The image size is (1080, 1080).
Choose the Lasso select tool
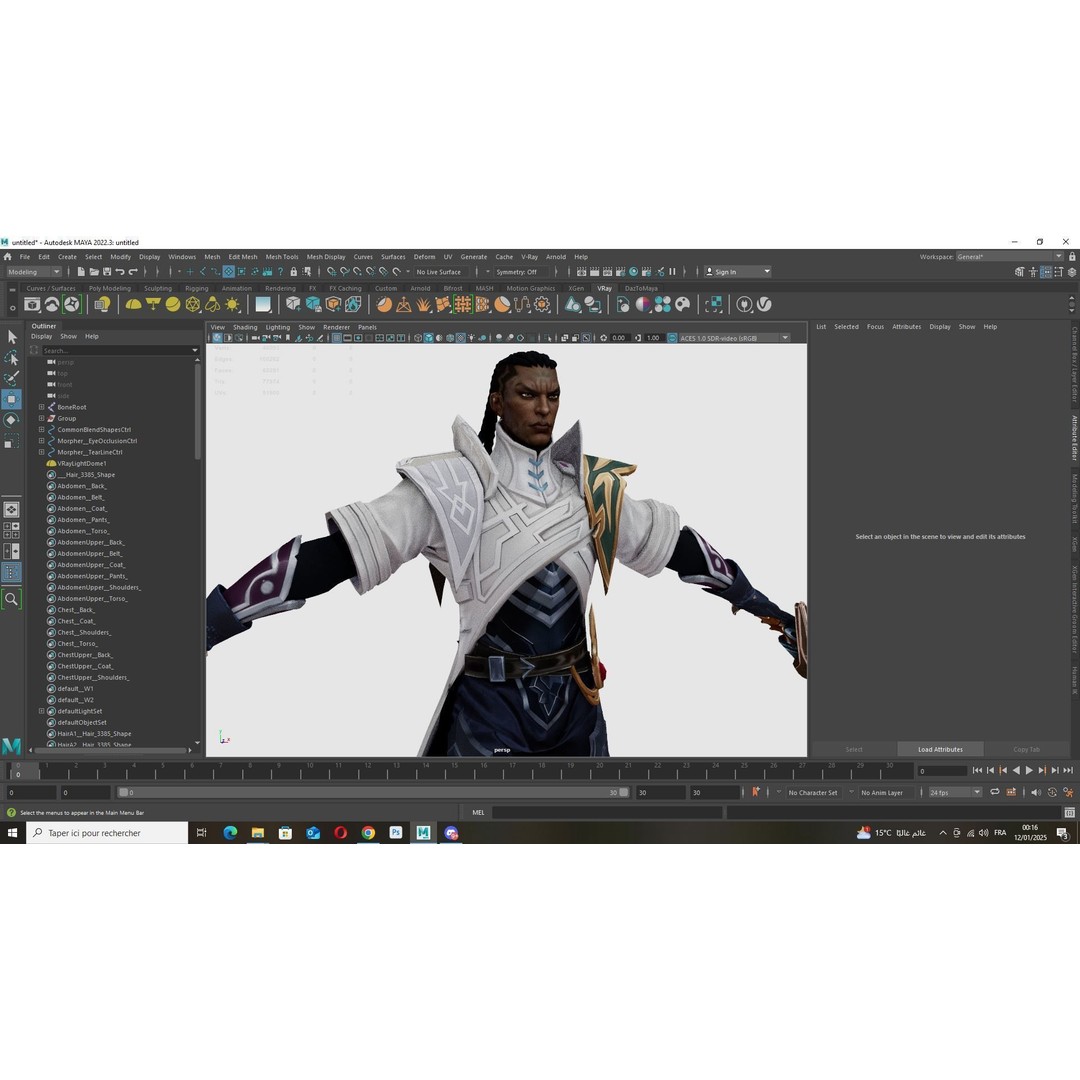12,357
